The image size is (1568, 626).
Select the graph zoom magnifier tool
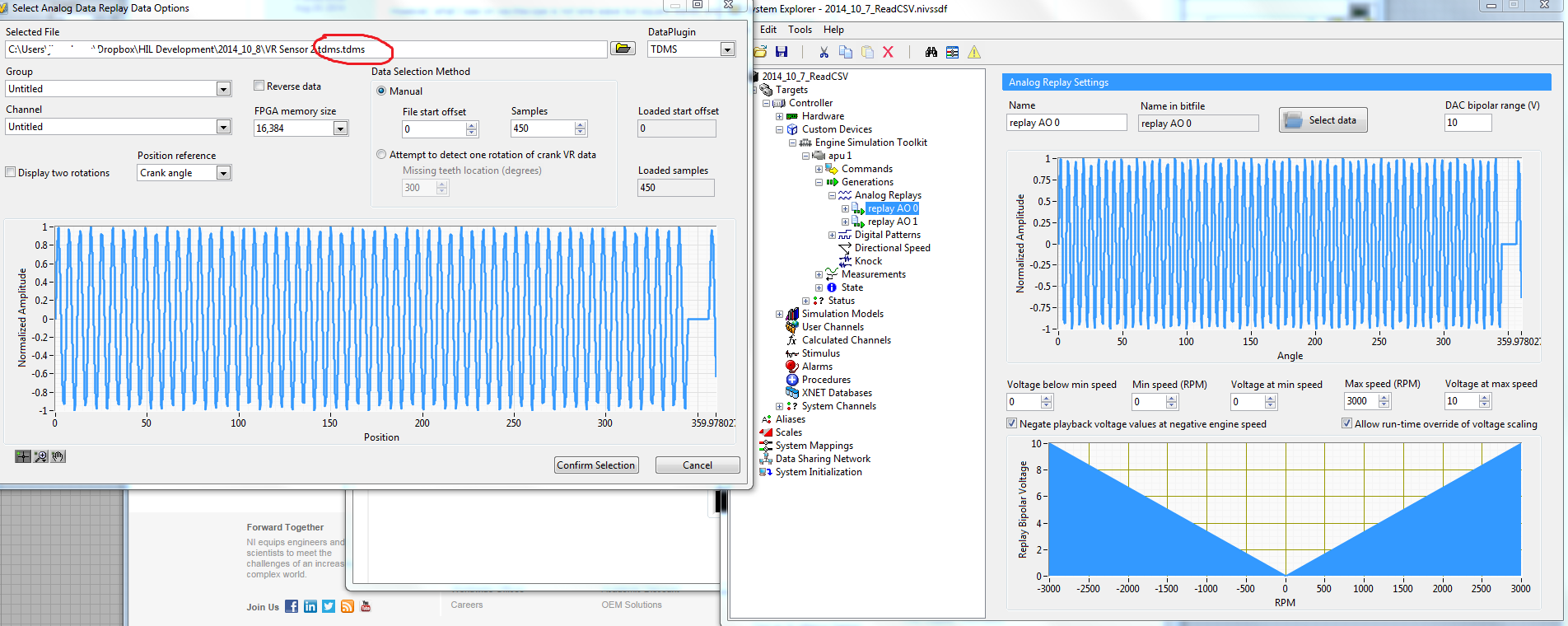40,456
